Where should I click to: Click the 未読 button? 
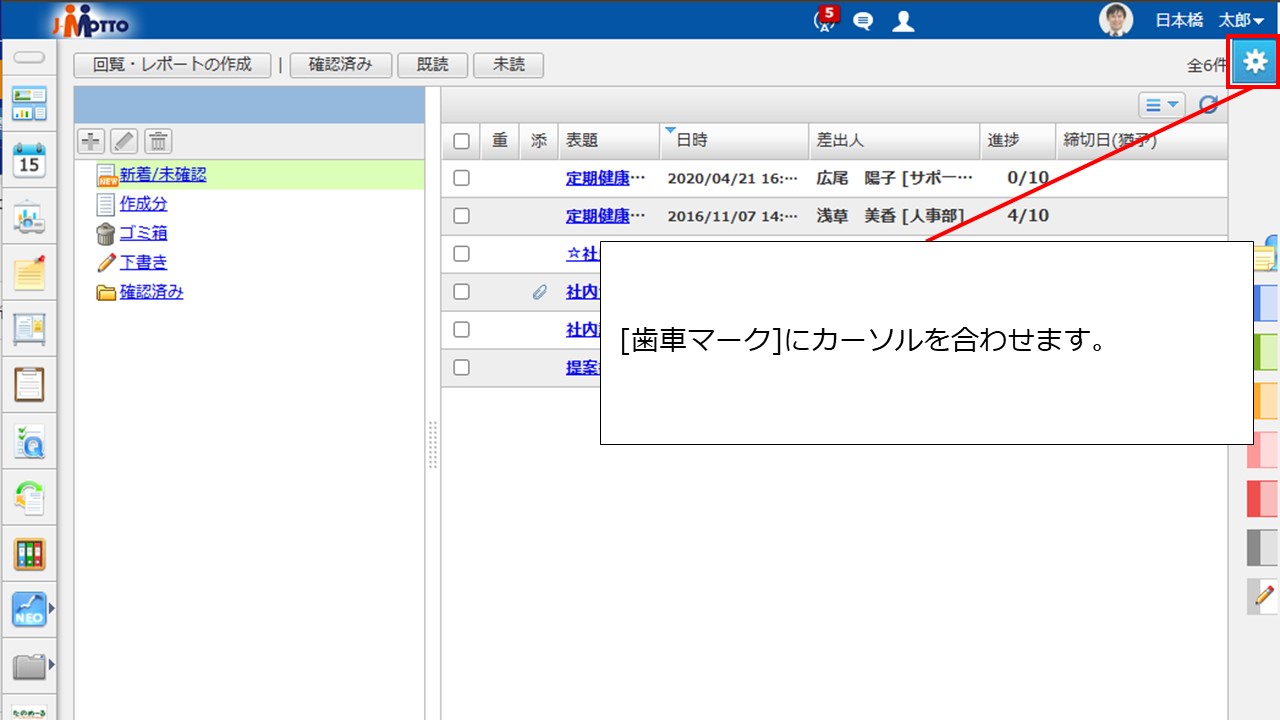pos(508,65)
